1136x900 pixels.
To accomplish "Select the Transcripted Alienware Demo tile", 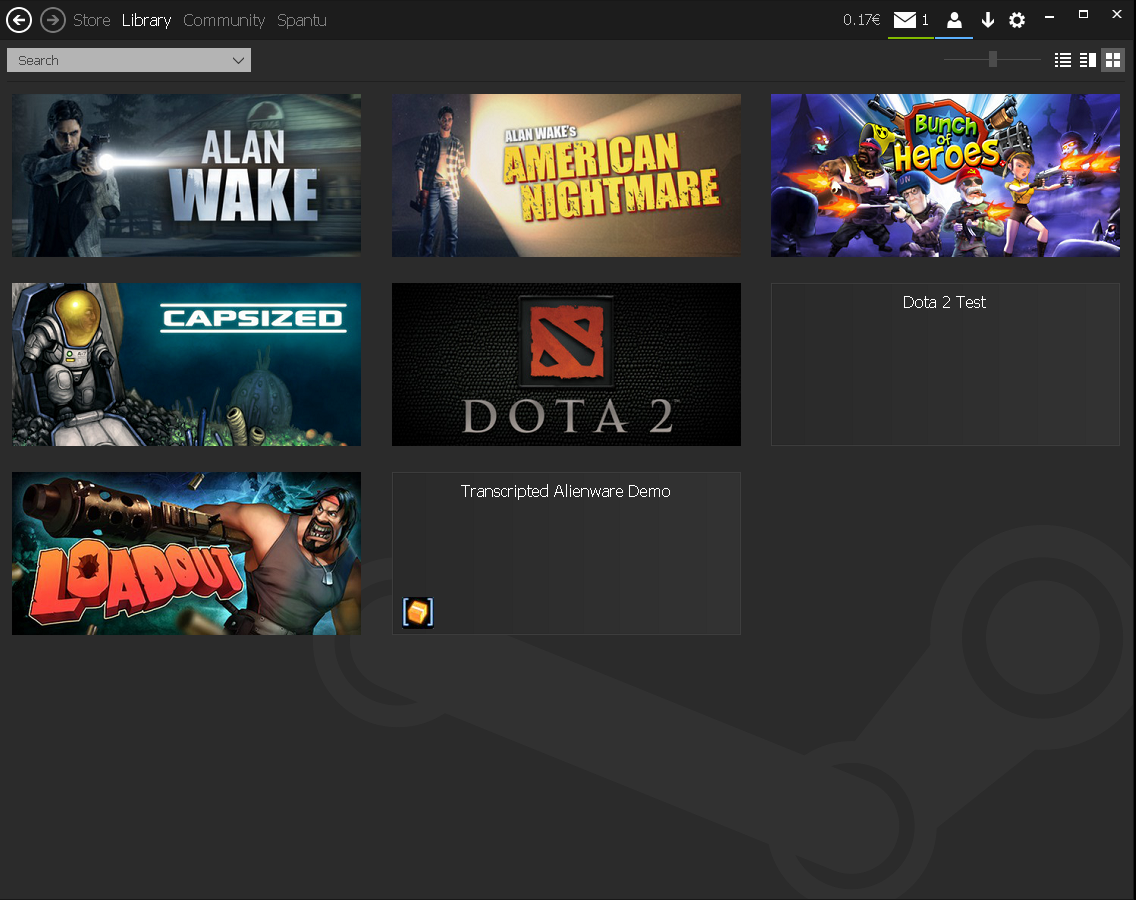I will (x=566, y=554).
